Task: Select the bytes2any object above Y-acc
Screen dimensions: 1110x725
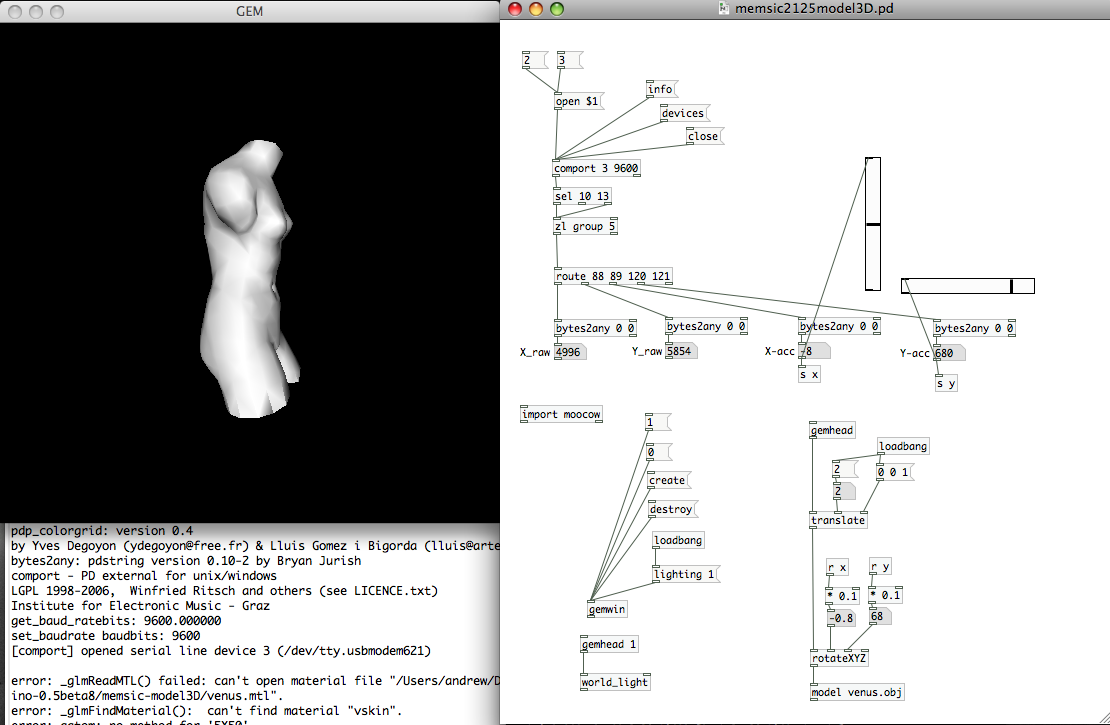Action: (975, 328)
